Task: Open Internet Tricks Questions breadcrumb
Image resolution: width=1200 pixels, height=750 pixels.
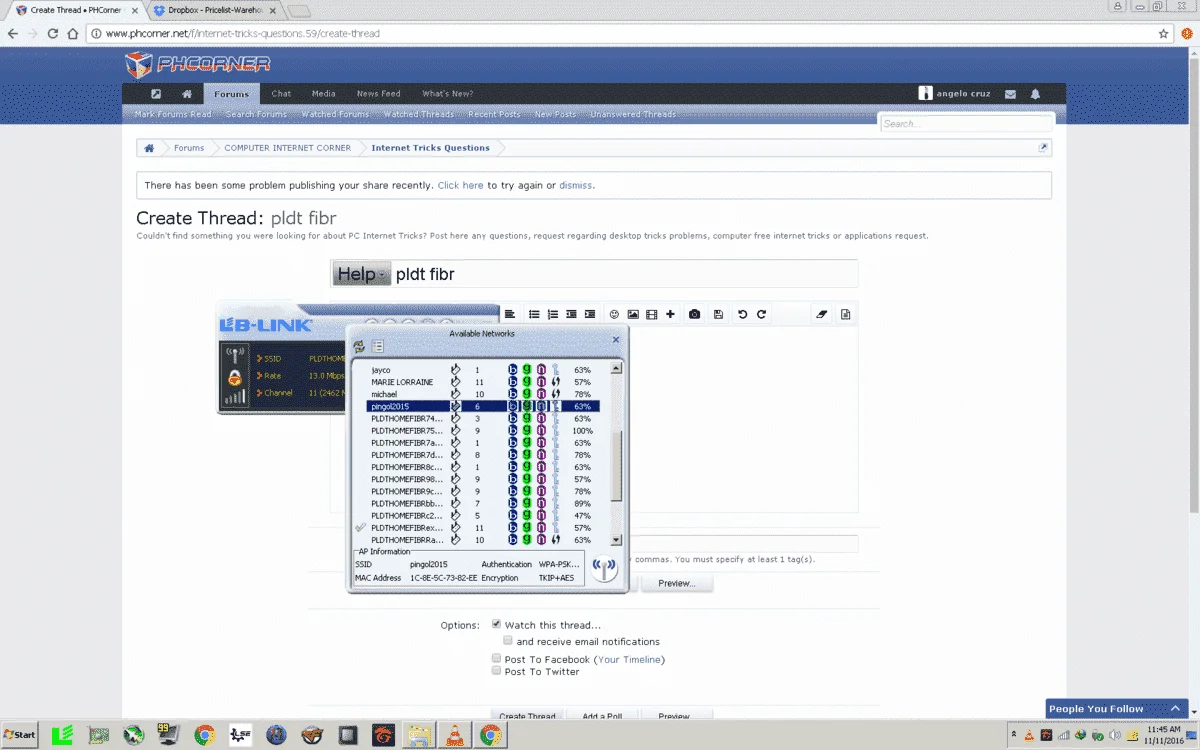Action: [x=430, y=148]
